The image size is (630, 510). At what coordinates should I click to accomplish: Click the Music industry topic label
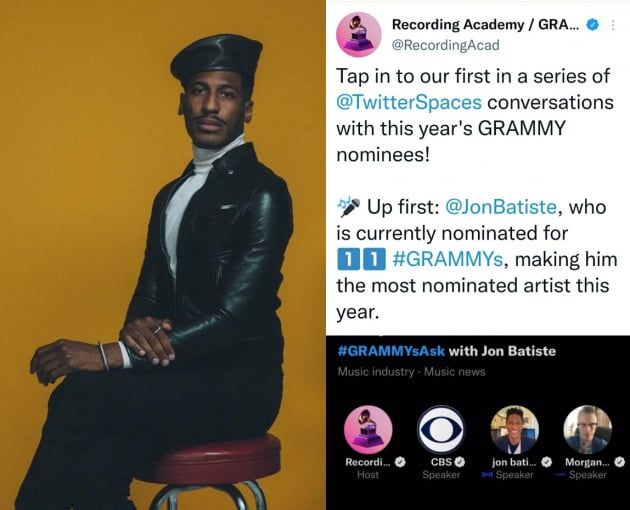[376, 372]
